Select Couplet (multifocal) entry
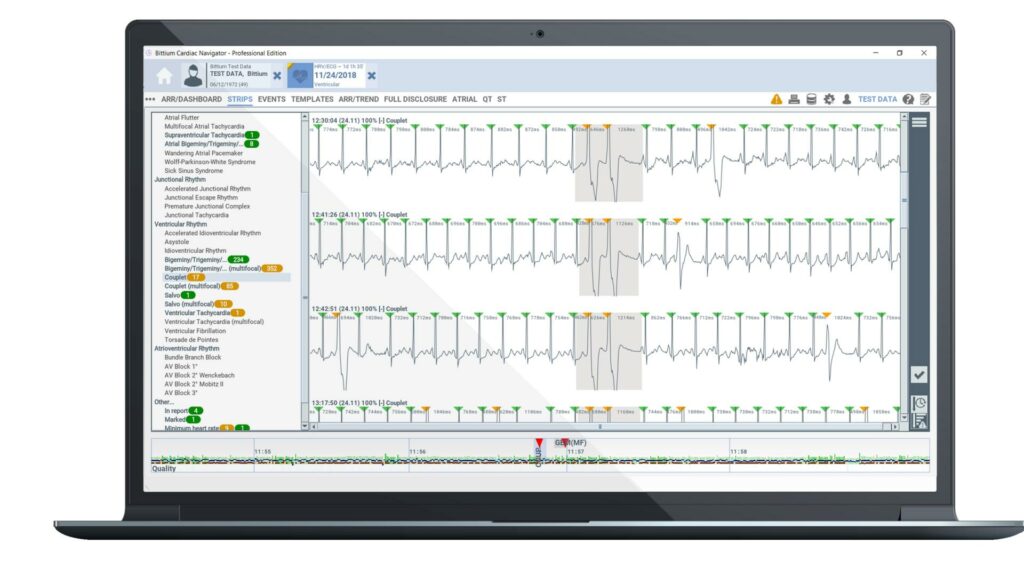The image size is (1024, 576). coord(201,286)
